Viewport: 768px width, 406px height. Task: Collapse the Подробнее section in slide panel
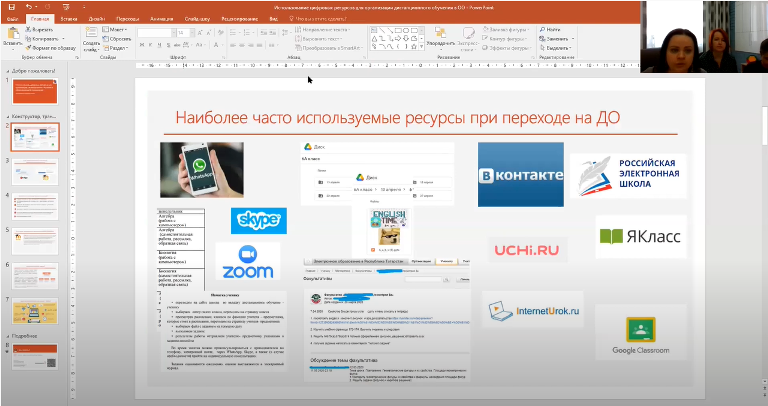coord(8,336)
